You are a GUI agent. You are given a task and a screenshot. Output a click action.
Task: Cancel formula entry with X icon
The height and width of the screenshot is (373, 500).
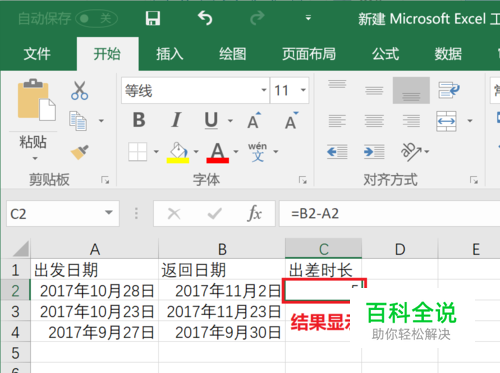click(x=174, y=214)
